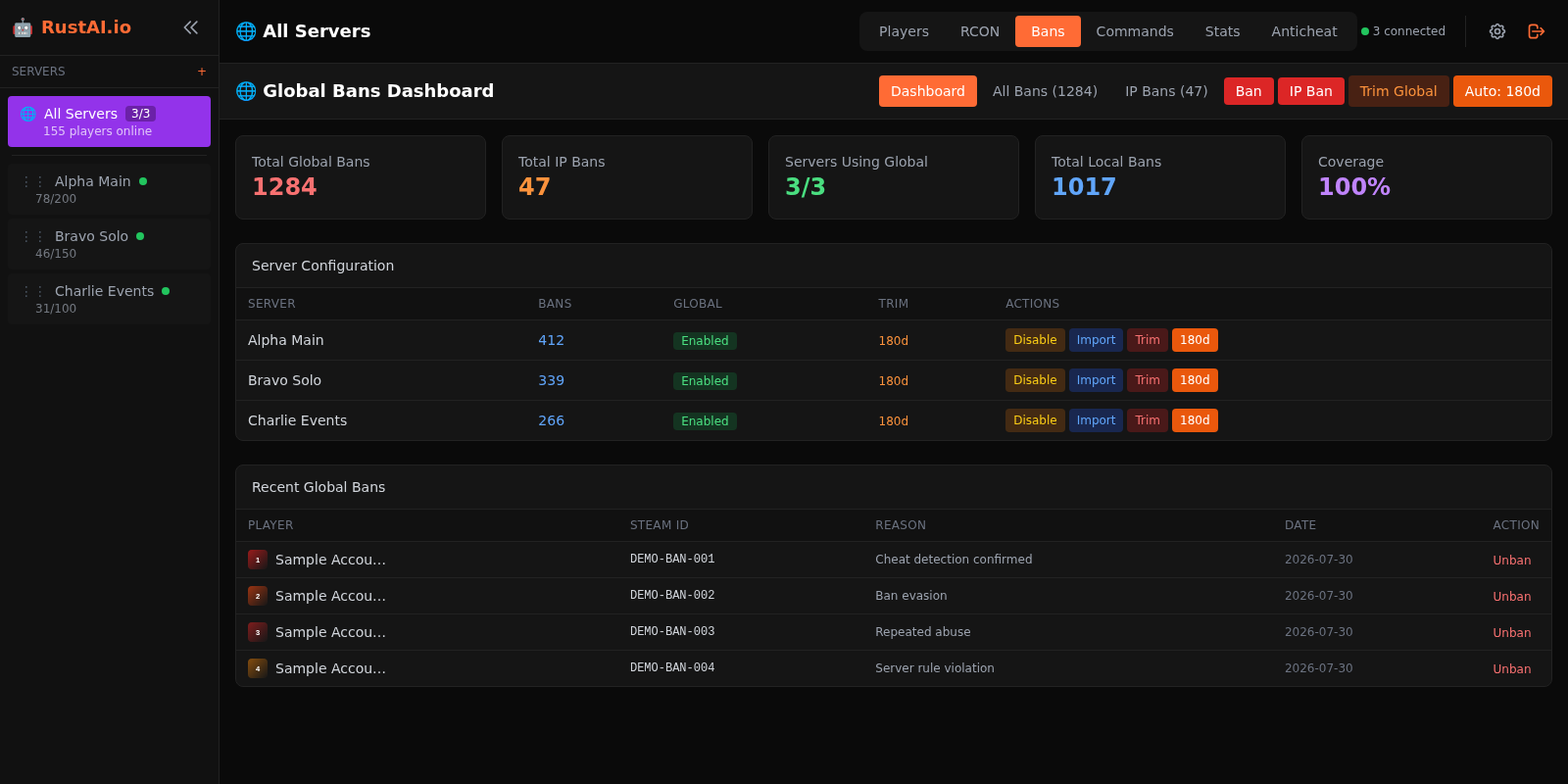1568x784 pixels.
Task: Click the red Ban button
Action: [x=1249, y=91]
